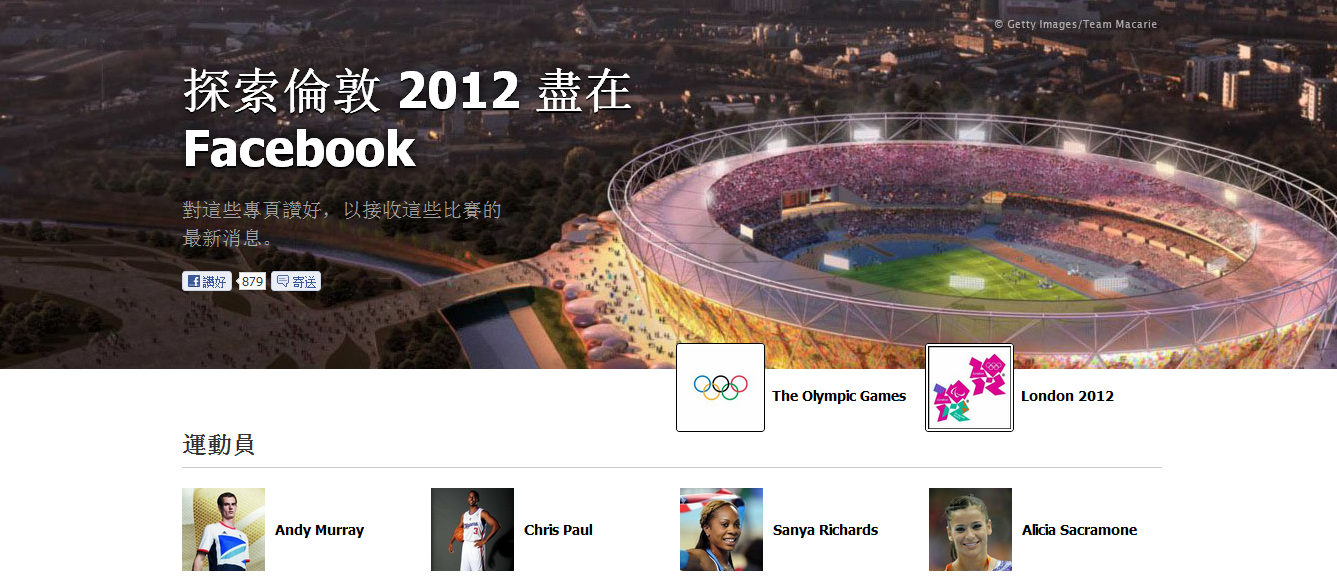Click the 寄送 Send button
This screenshot has height=582, width=1337.
click(296, 282)
